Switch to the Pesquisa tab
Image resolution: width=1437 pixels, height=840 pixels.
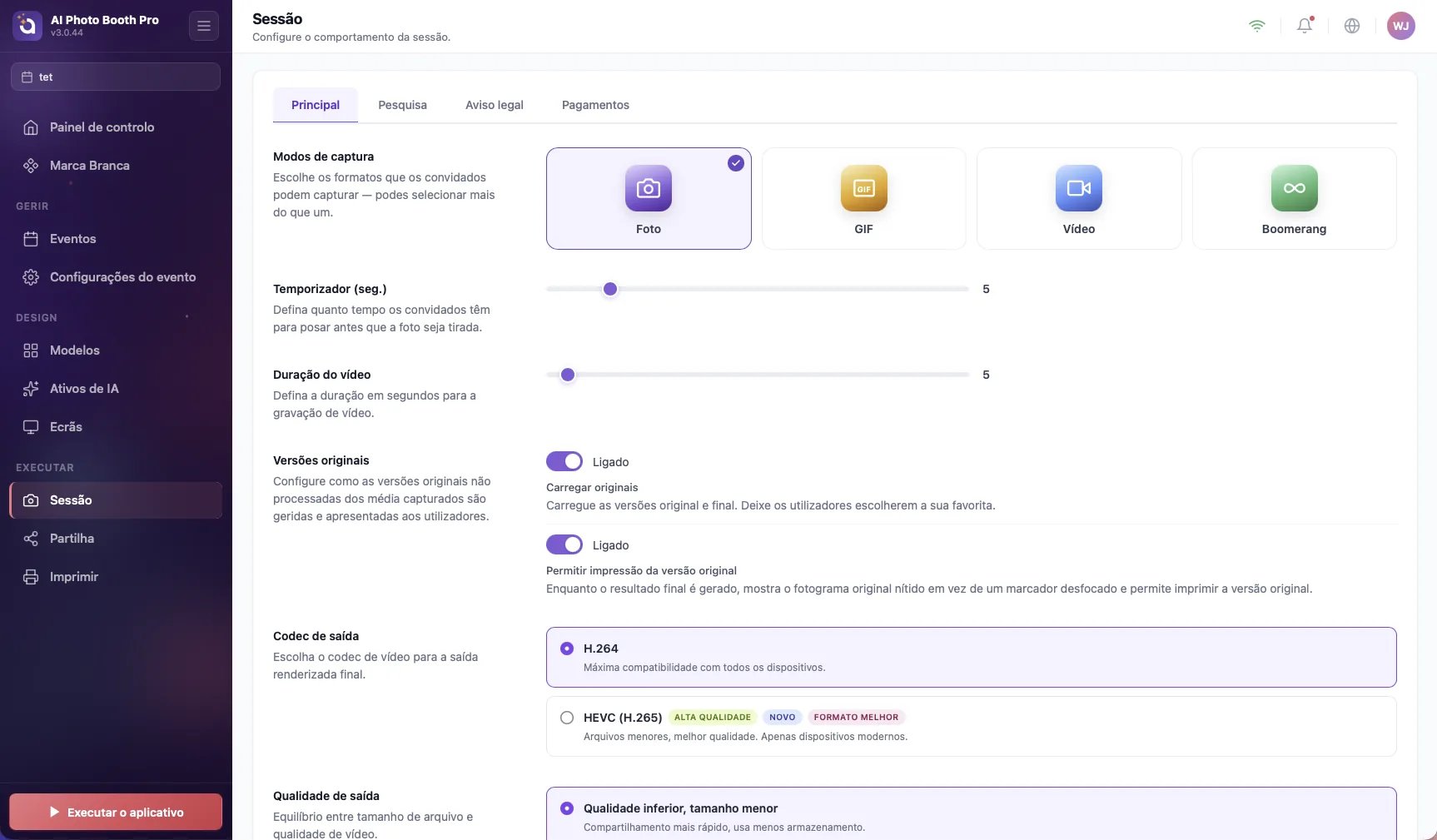pos(402,105)
